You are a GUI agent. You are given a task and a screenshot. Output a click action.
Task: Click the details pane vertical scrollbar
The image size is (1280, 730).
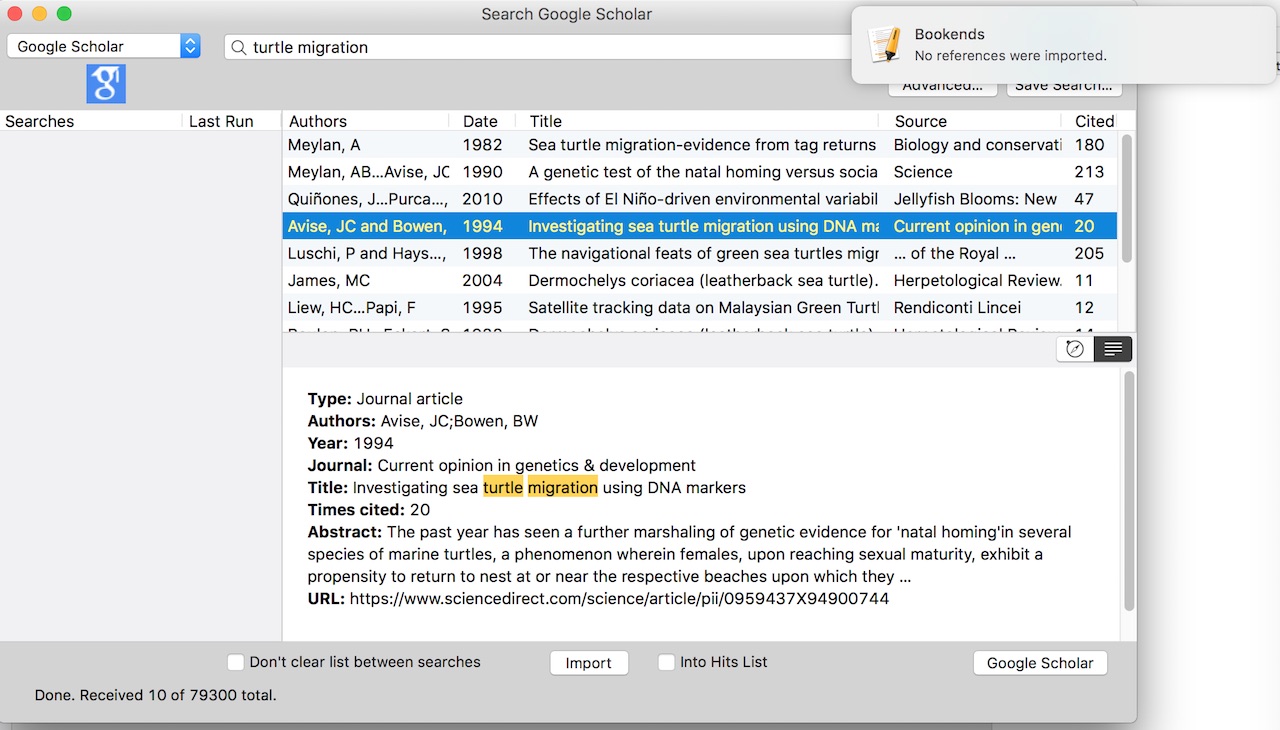(1129, 491)
